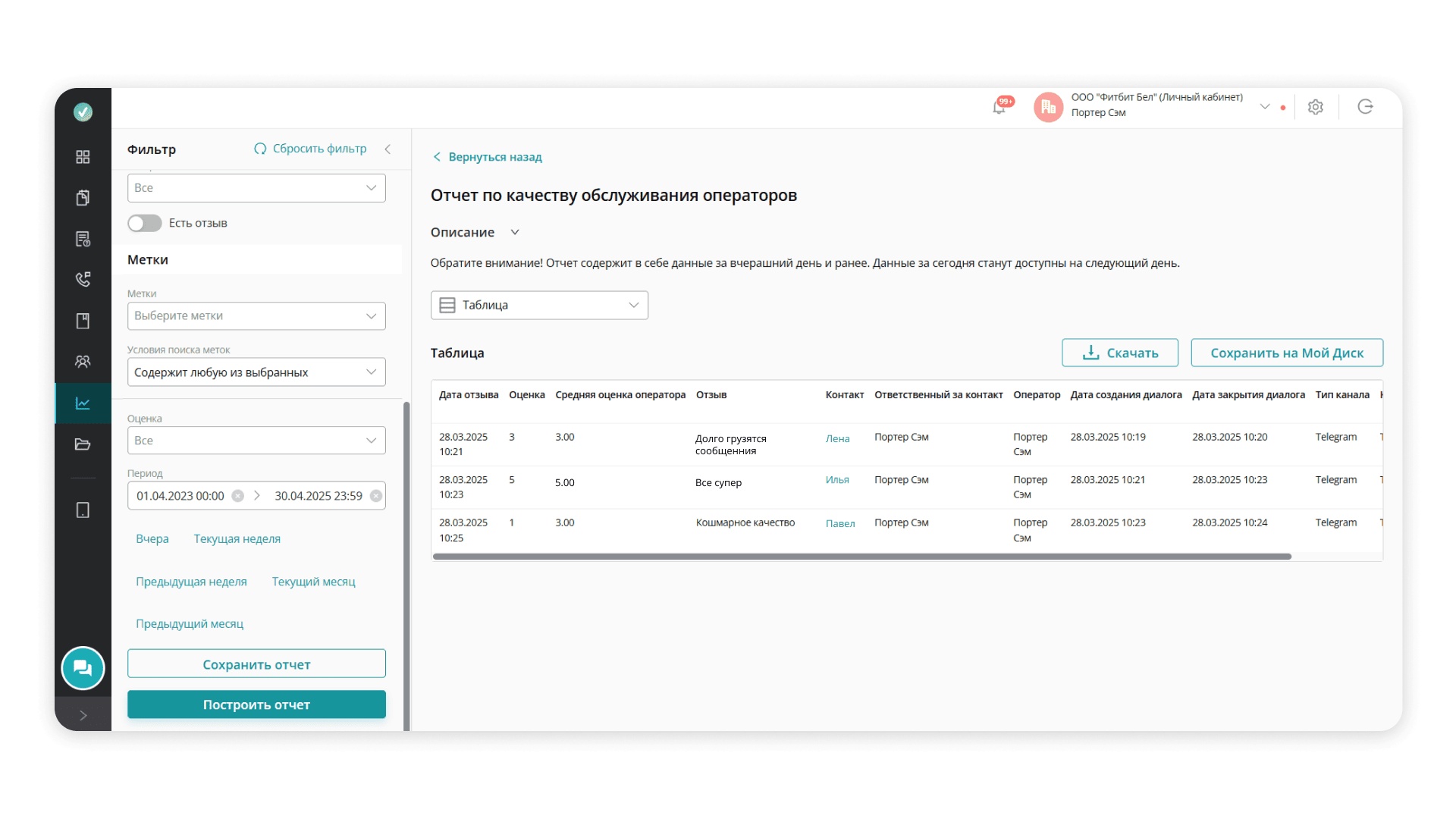The height and width of the screenshot is (819, 1456).
Task: Click 'Построить отчет' button
Action: [x=256, y=704]
